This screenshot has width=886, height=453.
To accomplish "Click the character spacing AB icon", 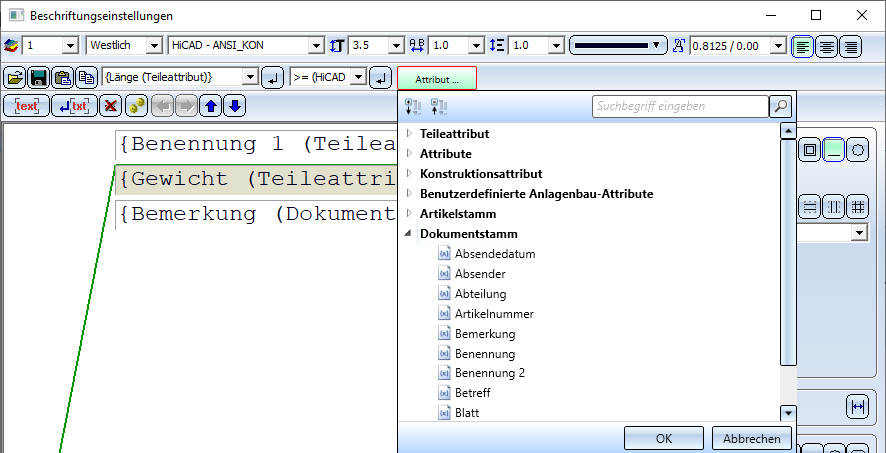I will [x=416, y=46].
